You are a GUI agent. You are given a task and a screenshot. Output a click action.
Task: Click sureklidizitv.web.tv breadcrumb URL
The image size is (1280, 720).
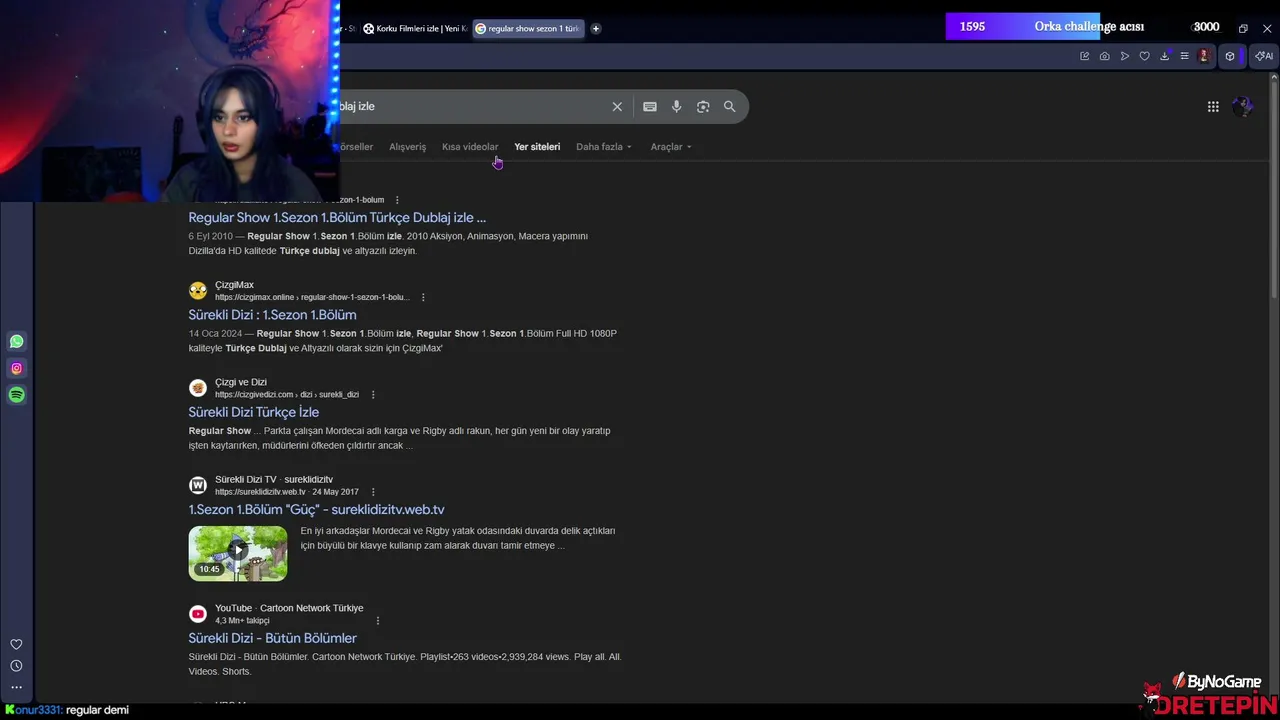(260, 492)
